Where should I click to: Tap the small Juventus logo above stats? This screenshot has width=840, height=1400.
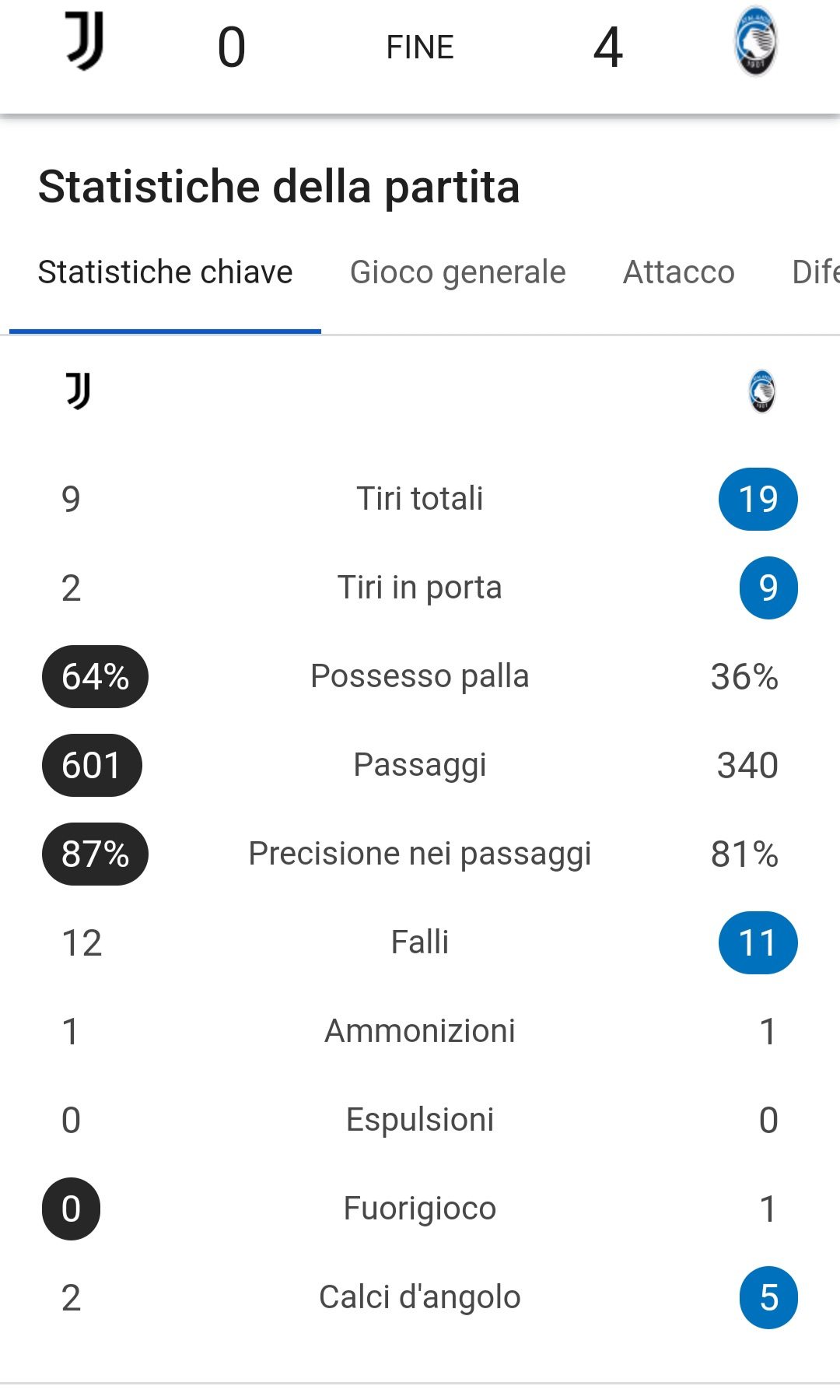tap(78, 391)
